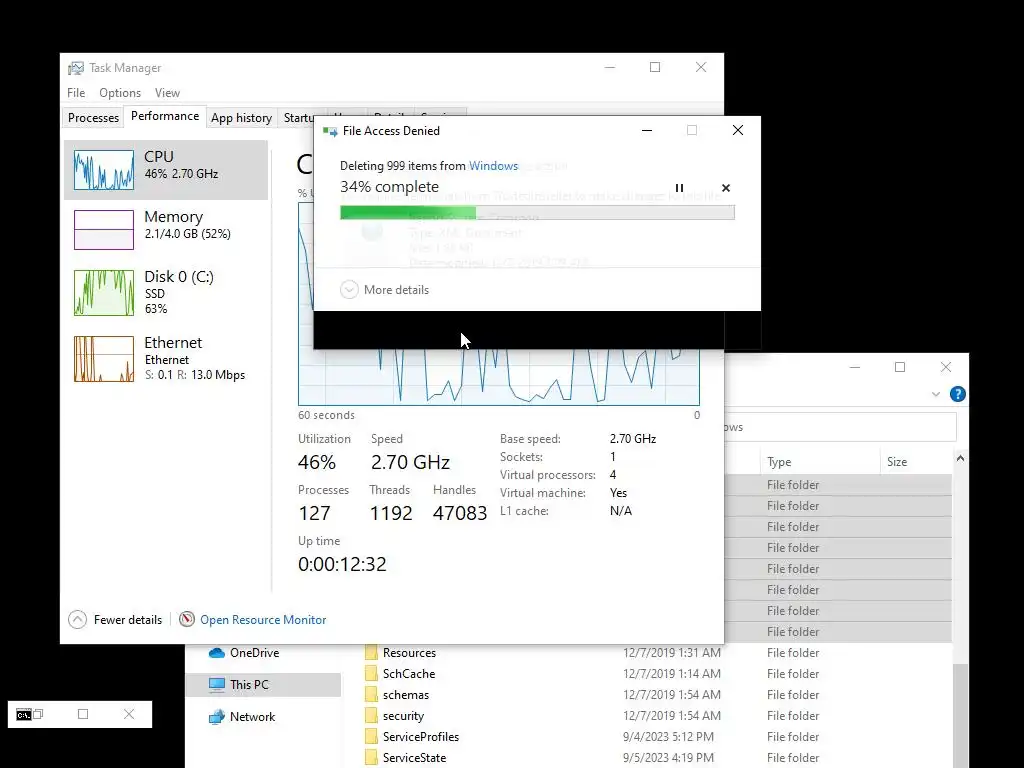The width and height of the screenshot is (1024, 768).
Task: Click the CPU utilization line graph
Action: pos(499,377)
